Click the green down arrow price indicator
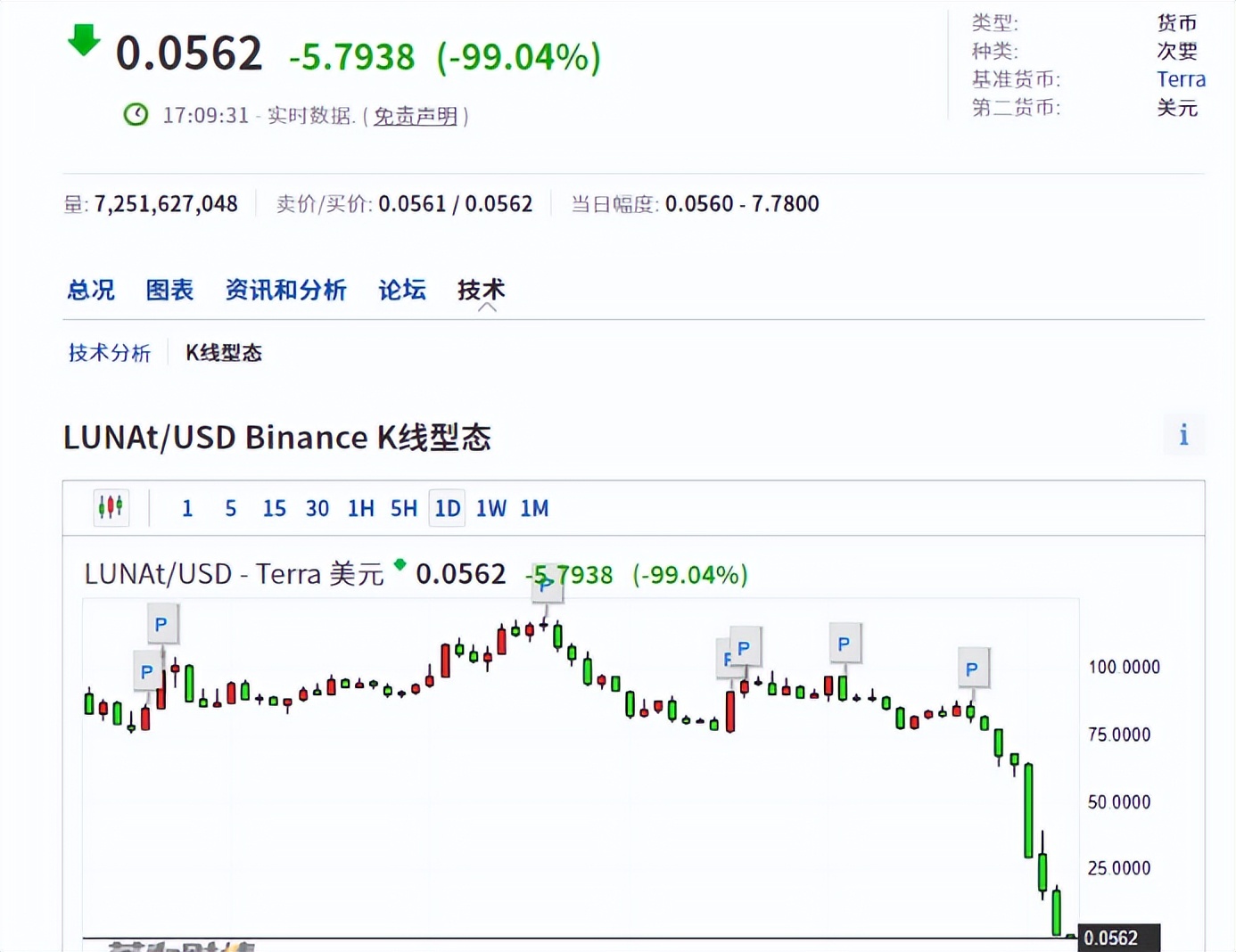 [x=84, y=41]
